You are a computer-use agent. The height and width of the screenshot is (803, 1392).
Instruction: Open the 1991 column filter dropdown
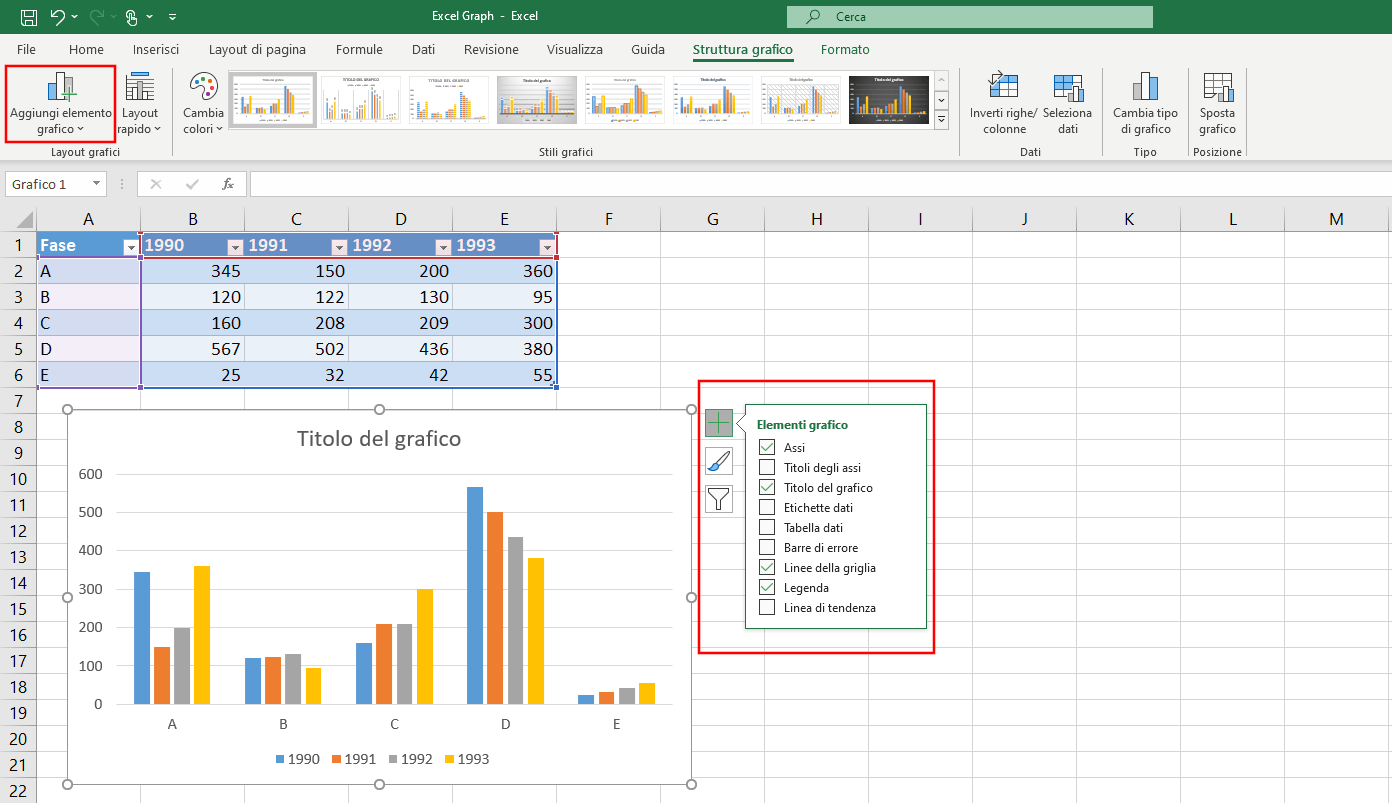[339, 247]
